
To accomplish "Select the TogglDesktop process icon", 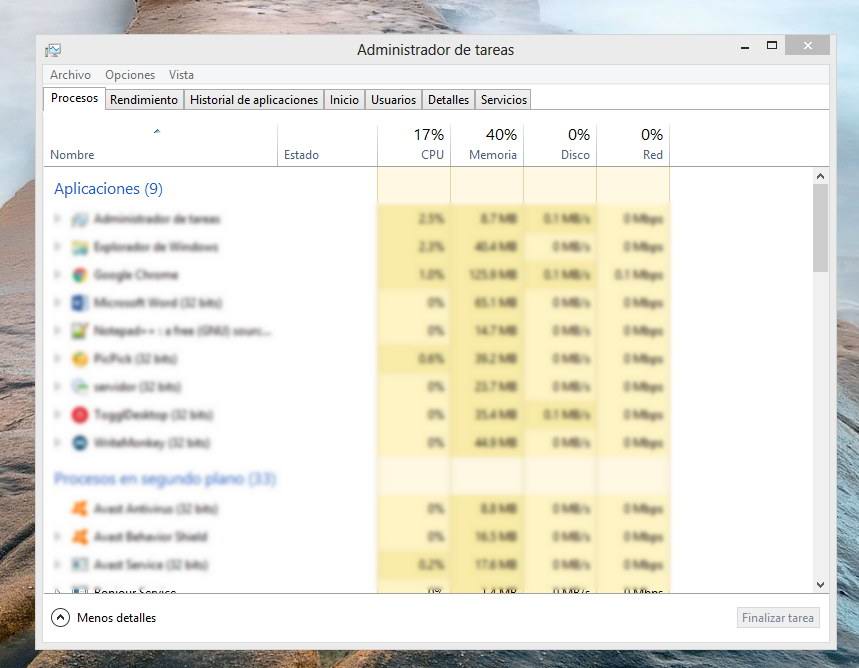I will click(x=79, y=415).
